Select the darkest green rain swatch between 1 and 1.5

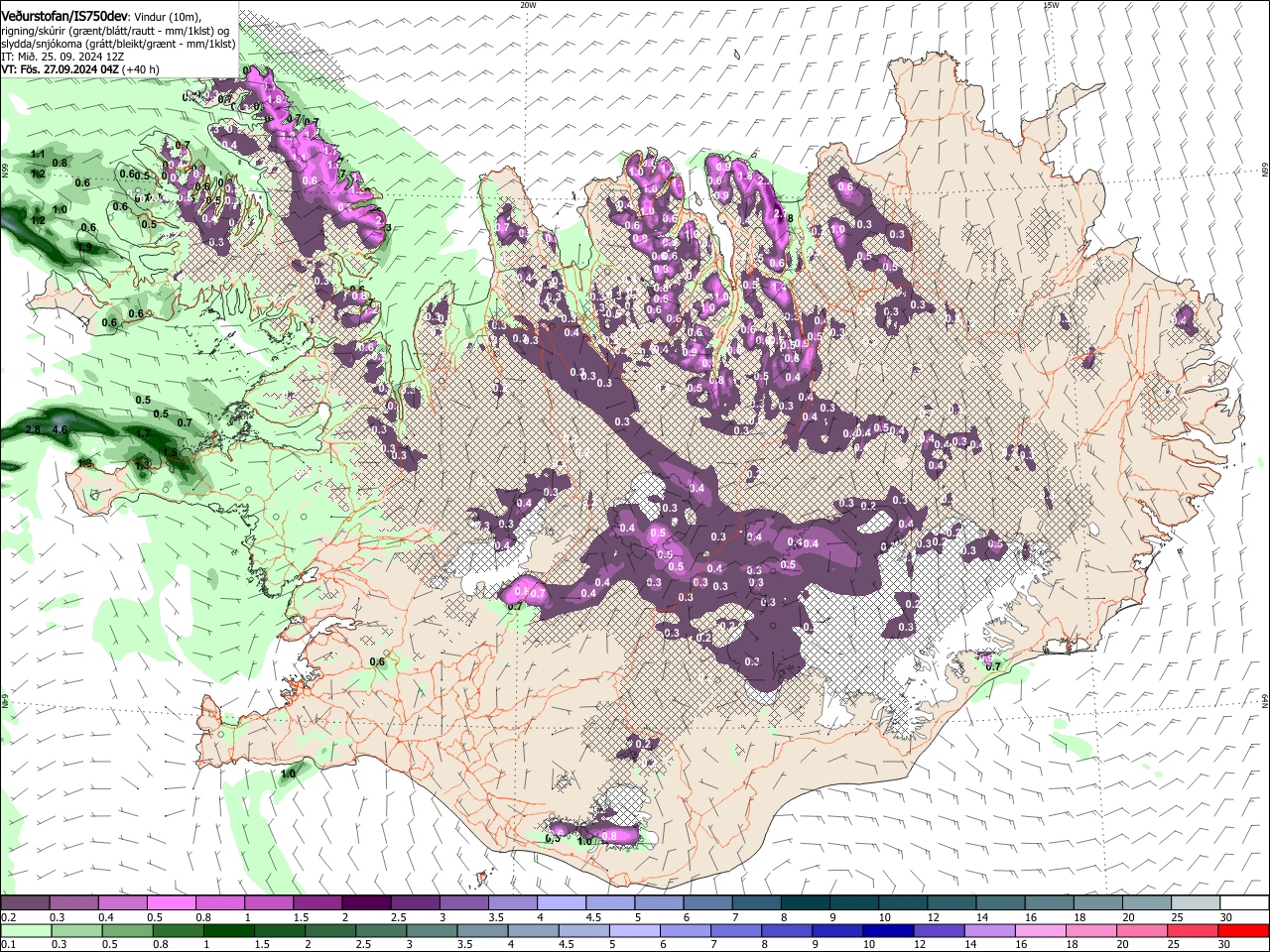228,930
